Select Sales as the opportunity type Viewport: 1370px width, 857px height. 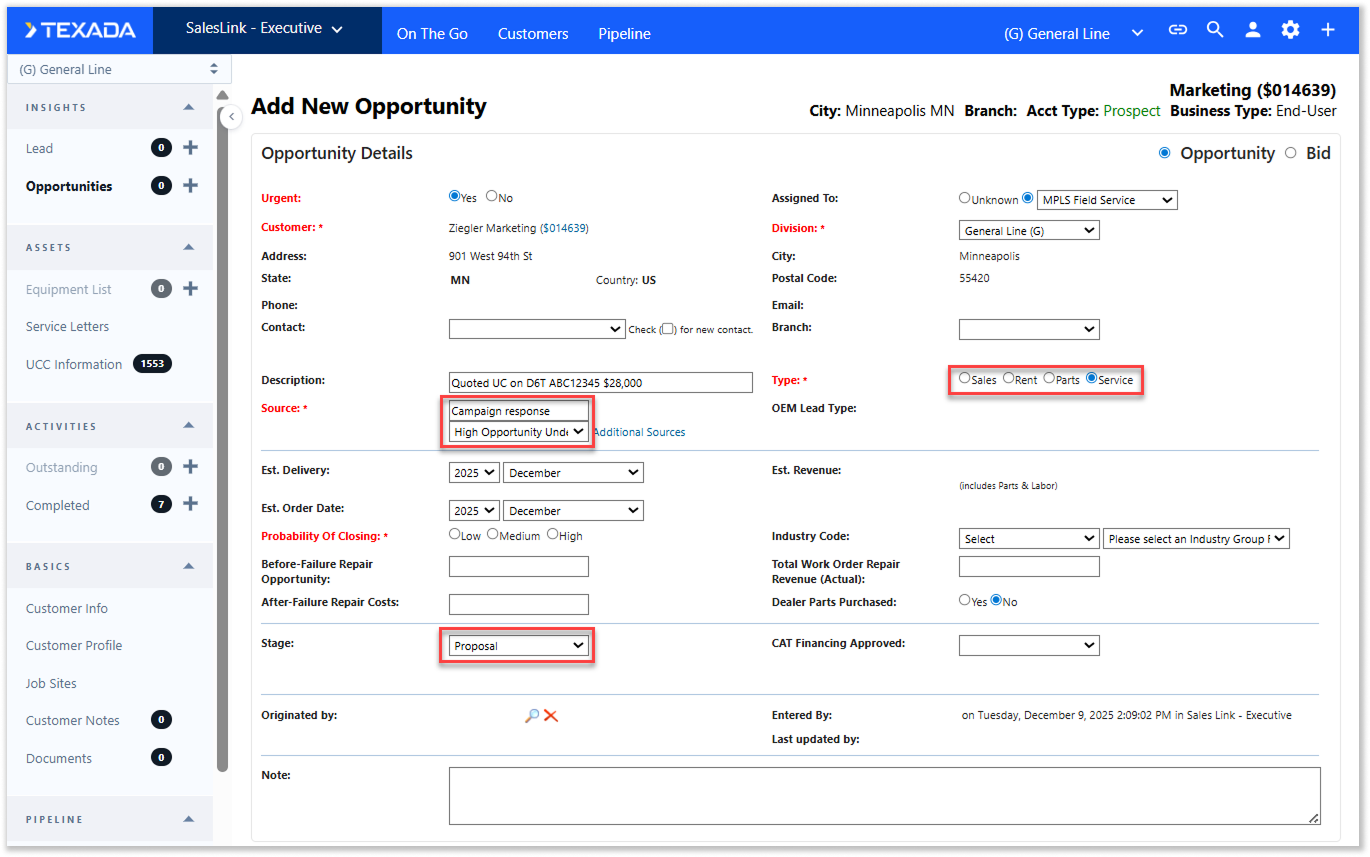(x=964, y=379)
